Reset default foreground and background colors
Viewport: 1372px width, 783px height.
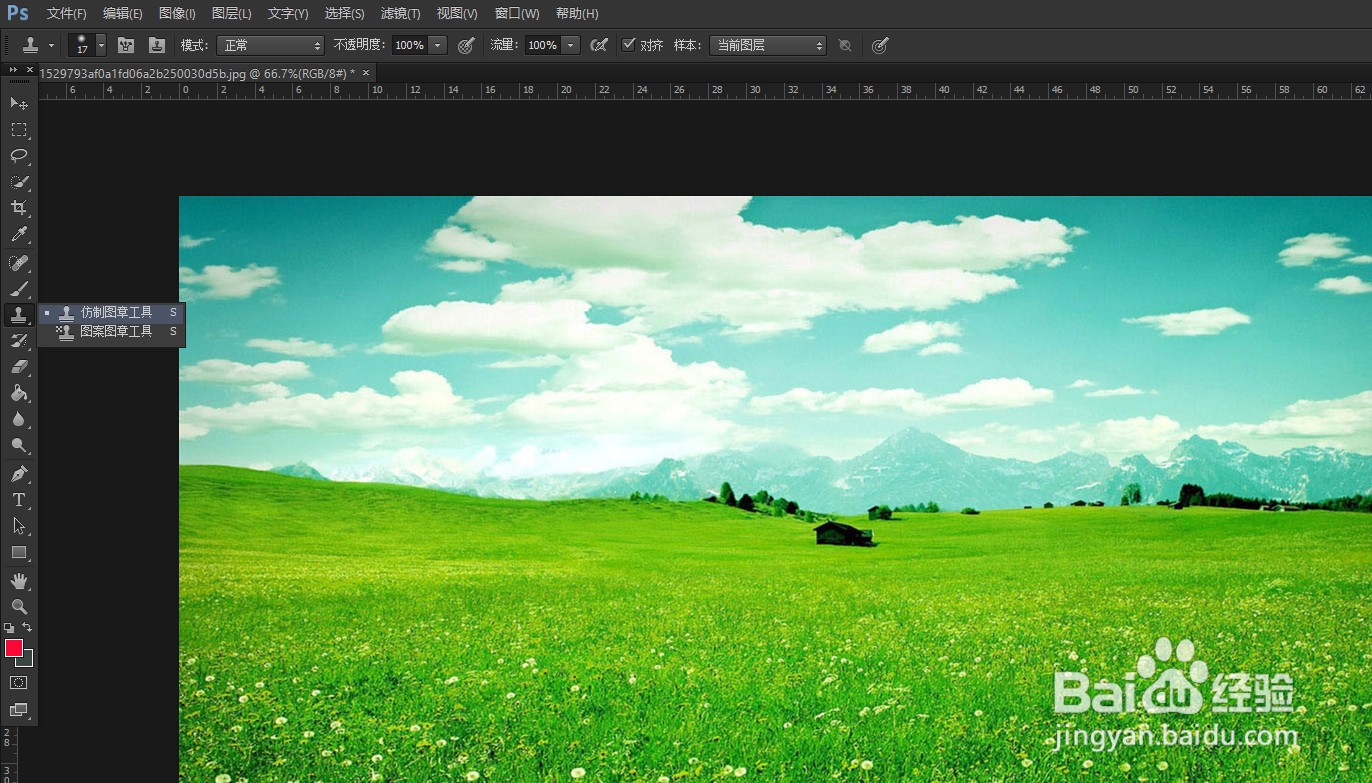[x=9, y=628]
